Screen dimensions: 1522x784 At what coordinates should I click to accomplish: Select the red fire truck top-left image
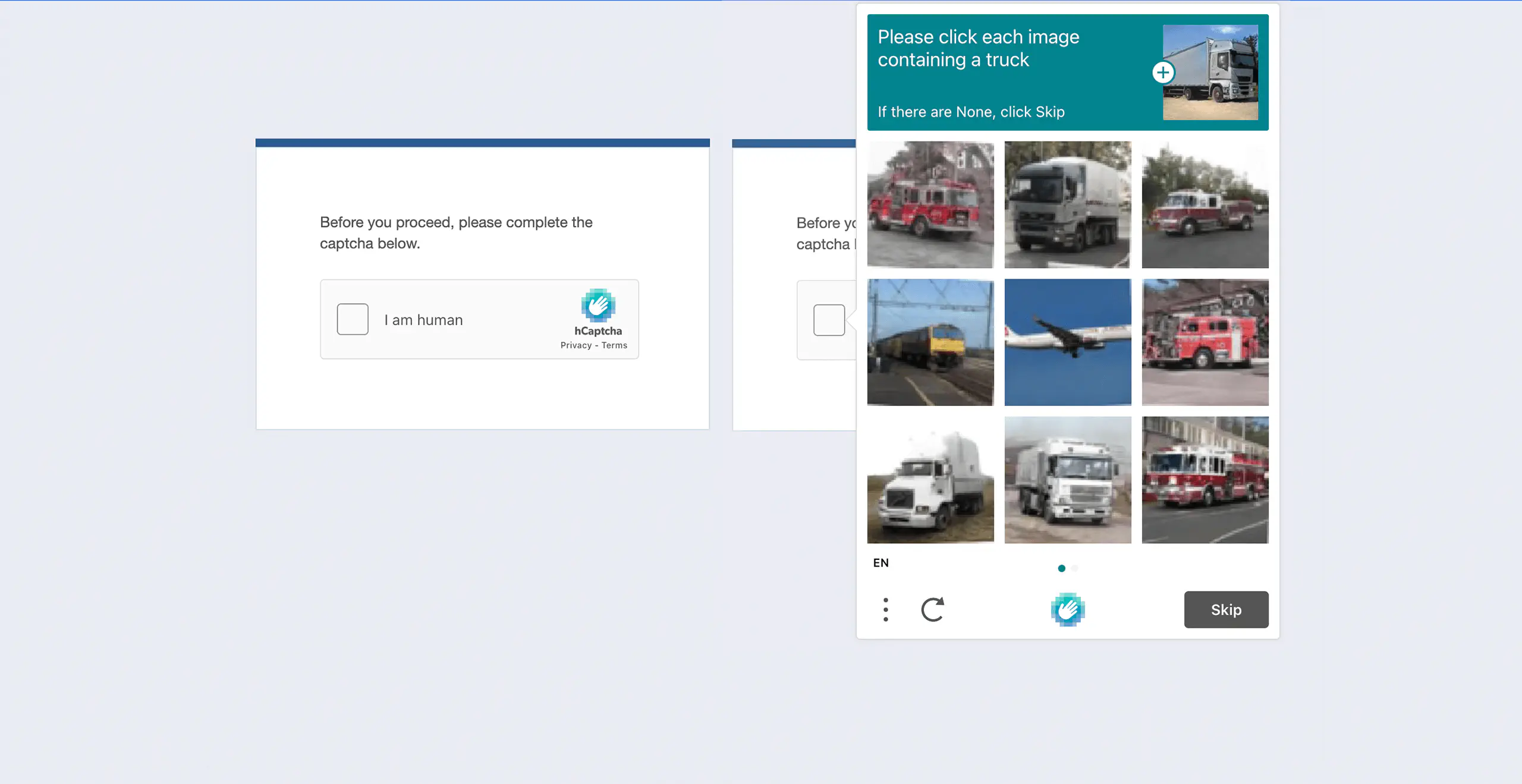[x=930, y=204]
